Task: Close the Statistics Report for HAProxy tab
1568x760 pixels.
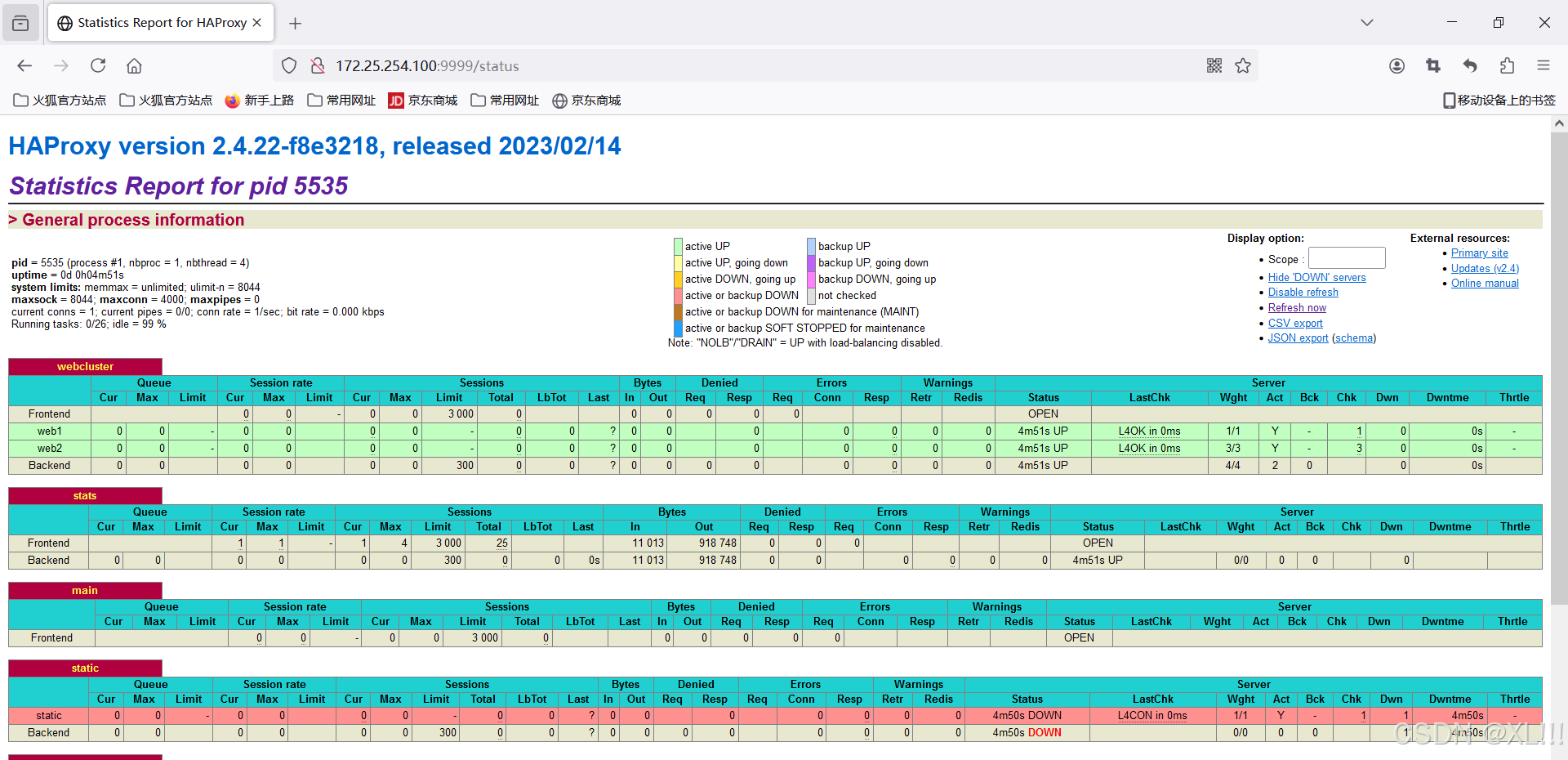Action: [x=257, y=23]
